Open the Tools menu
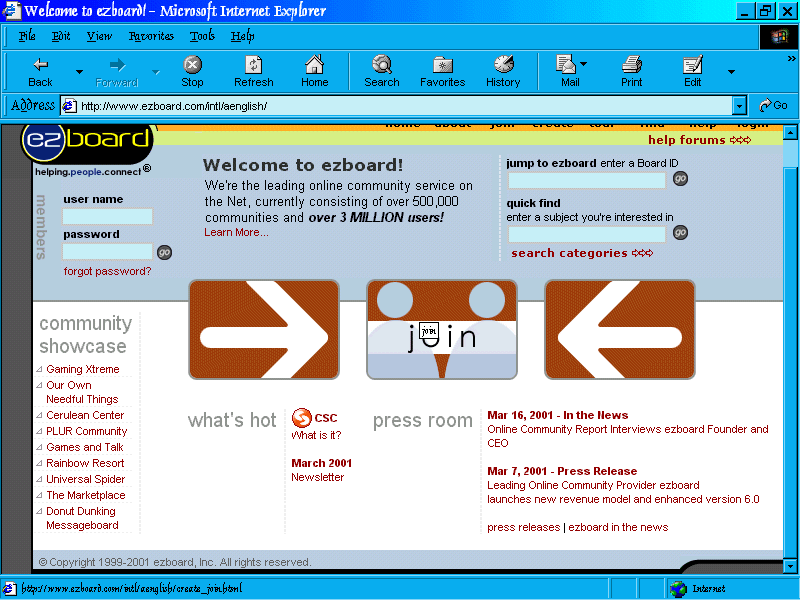This screenshot has height=600, width=800. pyautogui.click(x=202, y=36)
